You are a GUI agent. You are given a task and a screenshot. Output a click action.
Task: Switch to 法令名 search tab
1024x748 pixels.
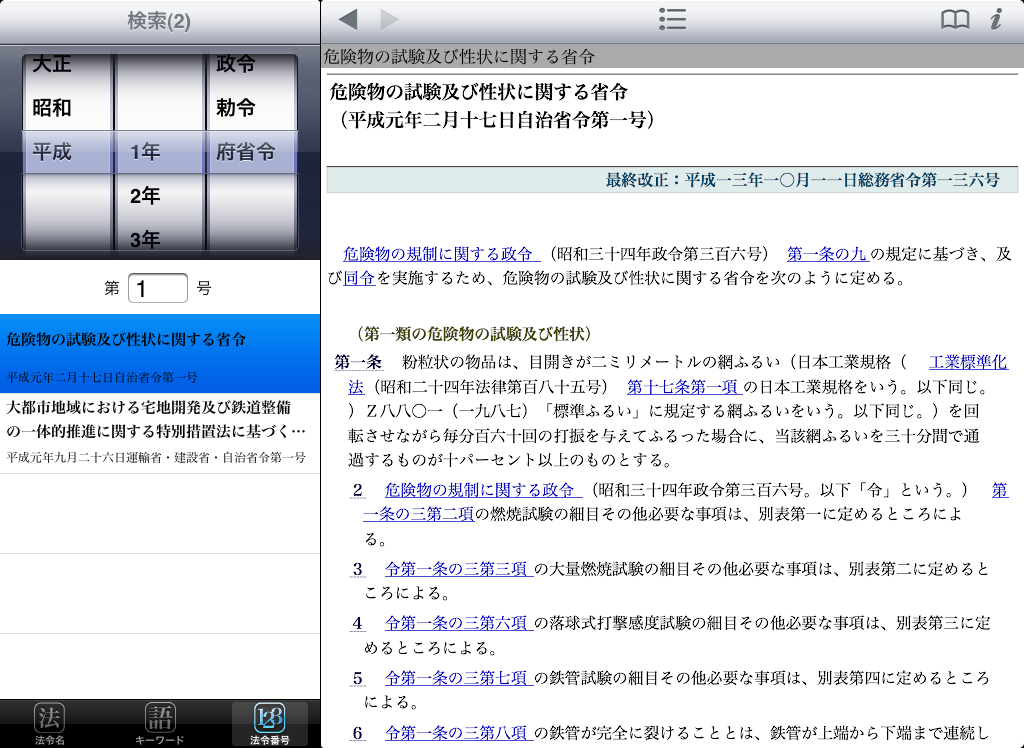(x=50, y=724)
